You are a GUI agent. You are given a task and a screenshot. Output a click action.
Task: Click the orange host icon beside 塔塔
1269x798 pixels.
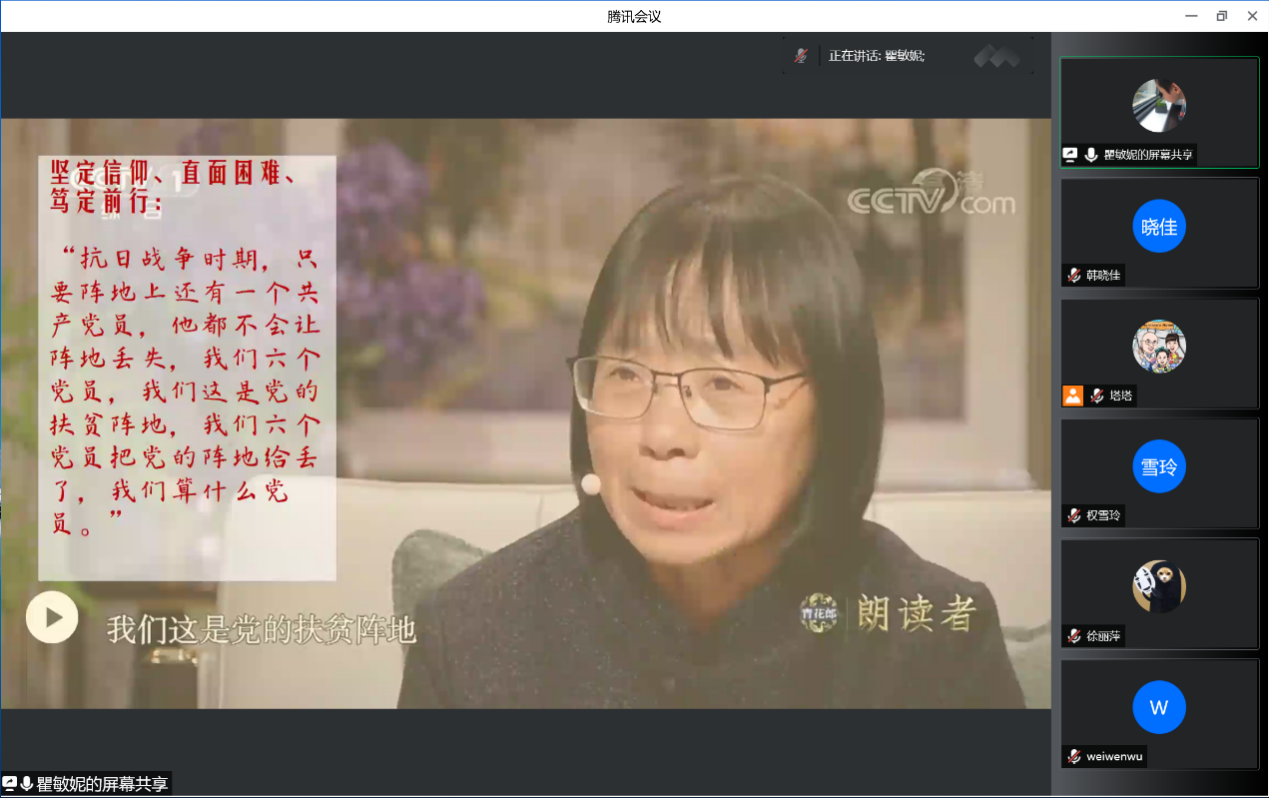(x=1073, y=396)
